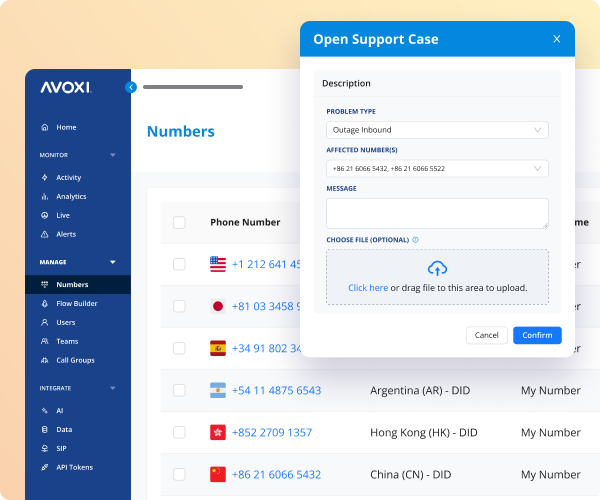Click the AVOXI logo

tap(66, 88)
